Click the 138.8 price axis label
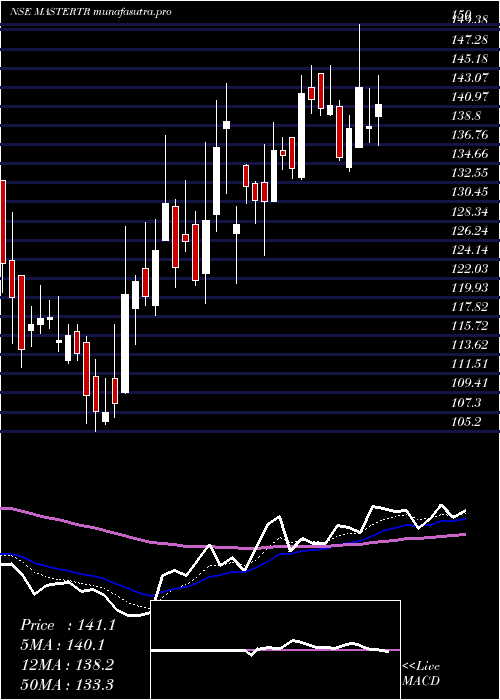Viewport: 500px width, 700px height. pyautogui.click(x=467, y=117)
